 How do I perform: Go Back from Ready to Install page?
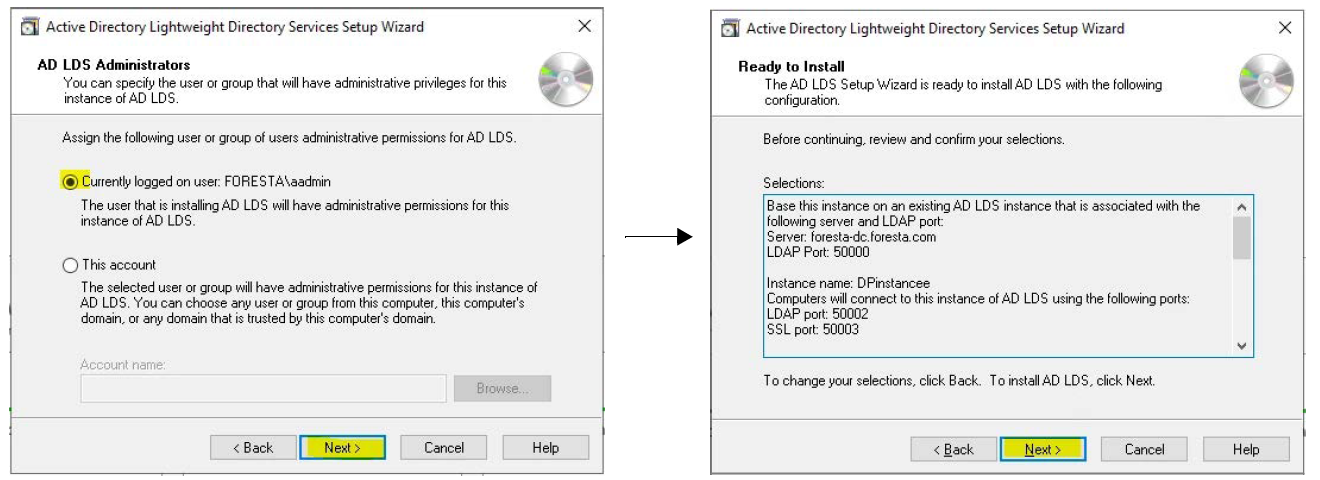tap(954, 450)
